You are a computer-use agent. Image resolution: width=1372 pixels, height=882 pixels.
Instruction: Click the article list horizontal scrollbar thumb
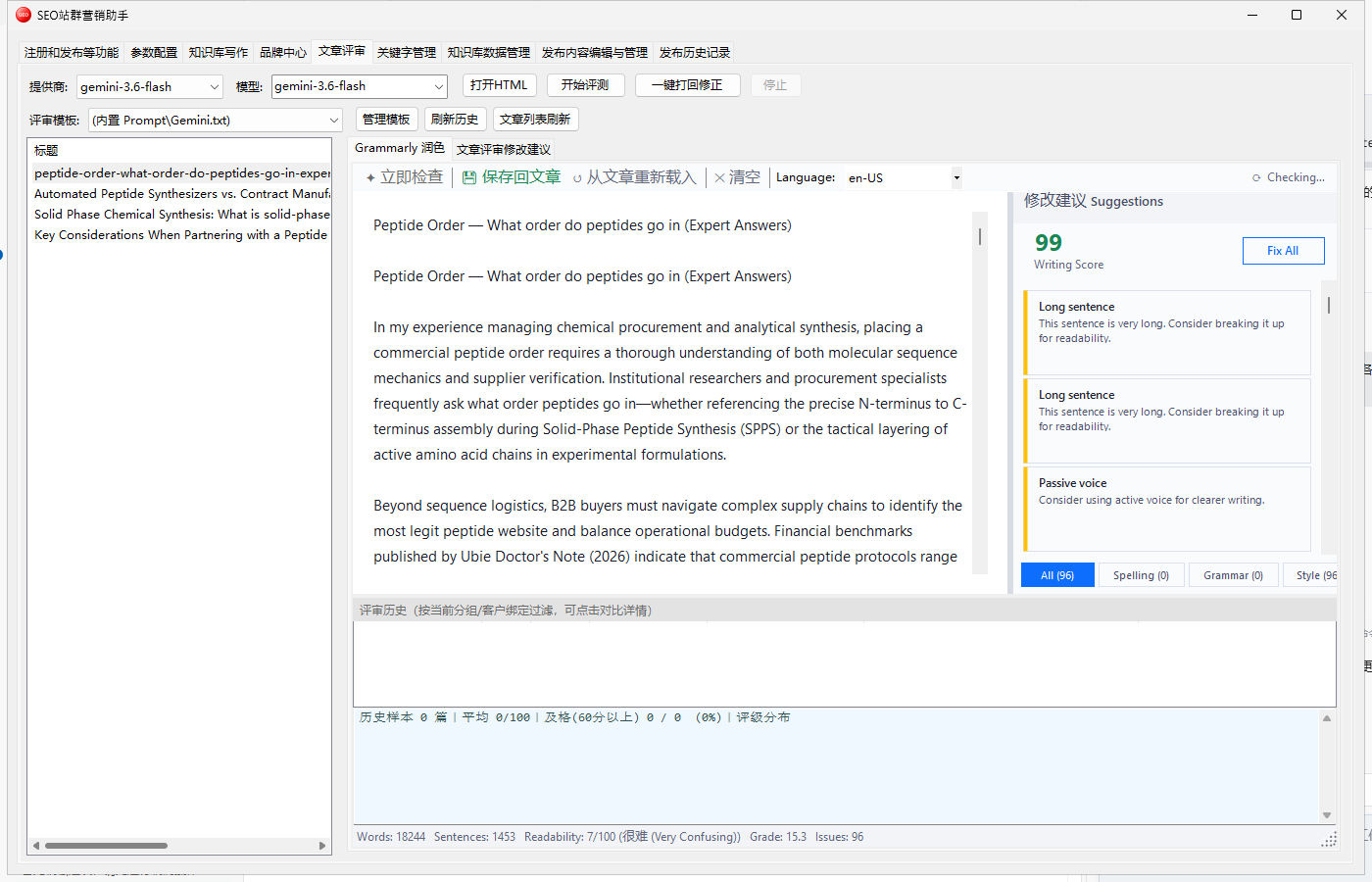(106, 845)
